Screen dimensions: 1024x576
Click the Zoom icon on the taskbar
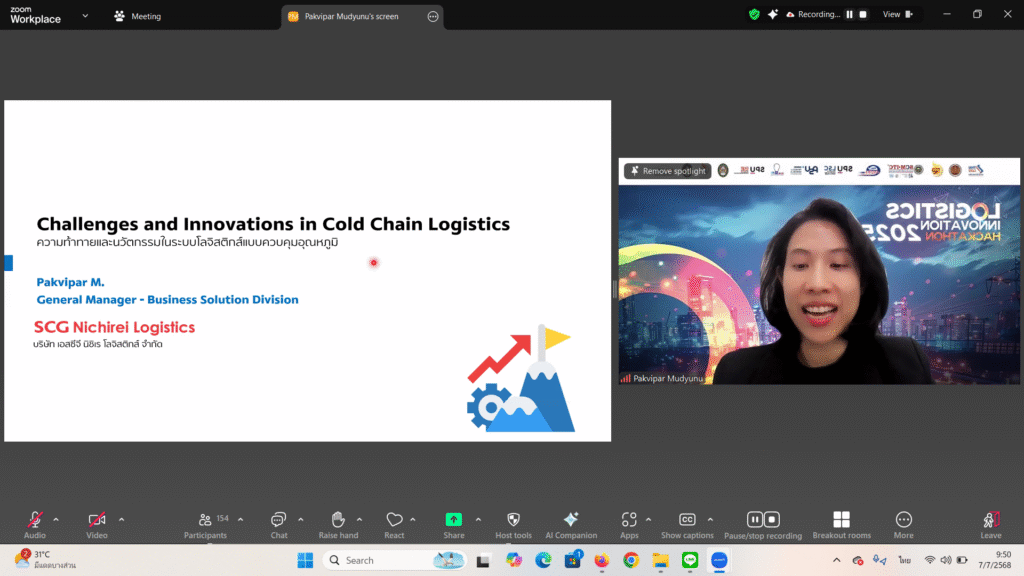coord(719,560)
